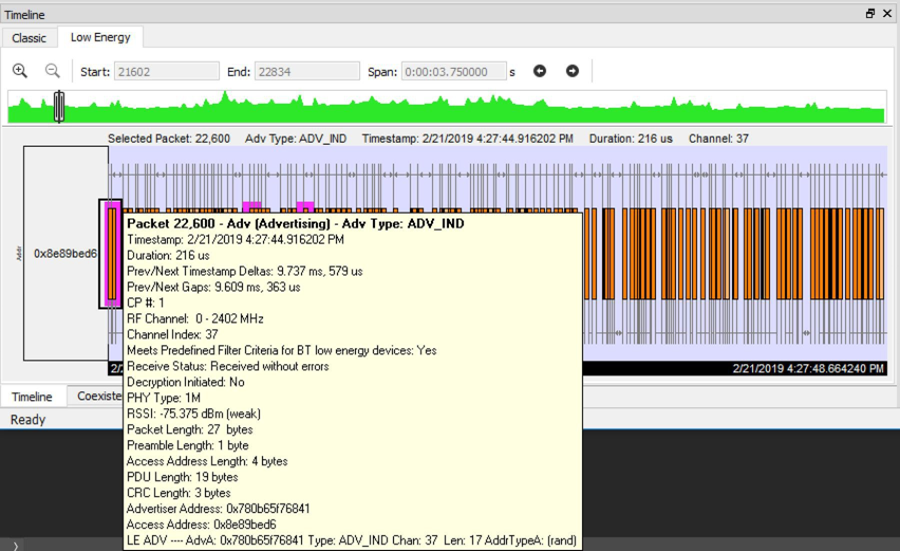Image resolution: width=900 pixels, height=551 pixels.
Task: Click the Channel Index: 37 line
Action: point(172,334)
